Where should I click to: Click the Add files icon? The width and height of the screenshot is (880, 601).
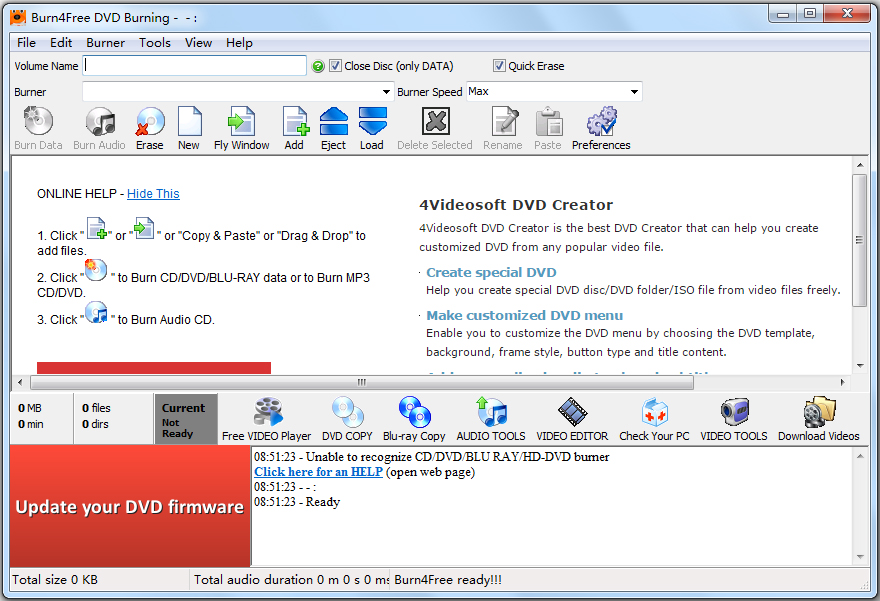click(294, 129)
